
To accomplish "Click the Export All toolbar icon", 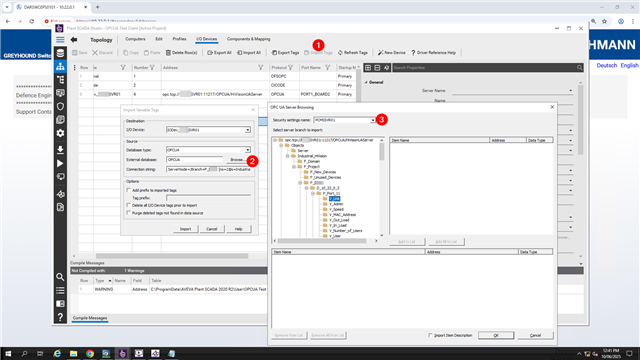I will pos(210,53).
